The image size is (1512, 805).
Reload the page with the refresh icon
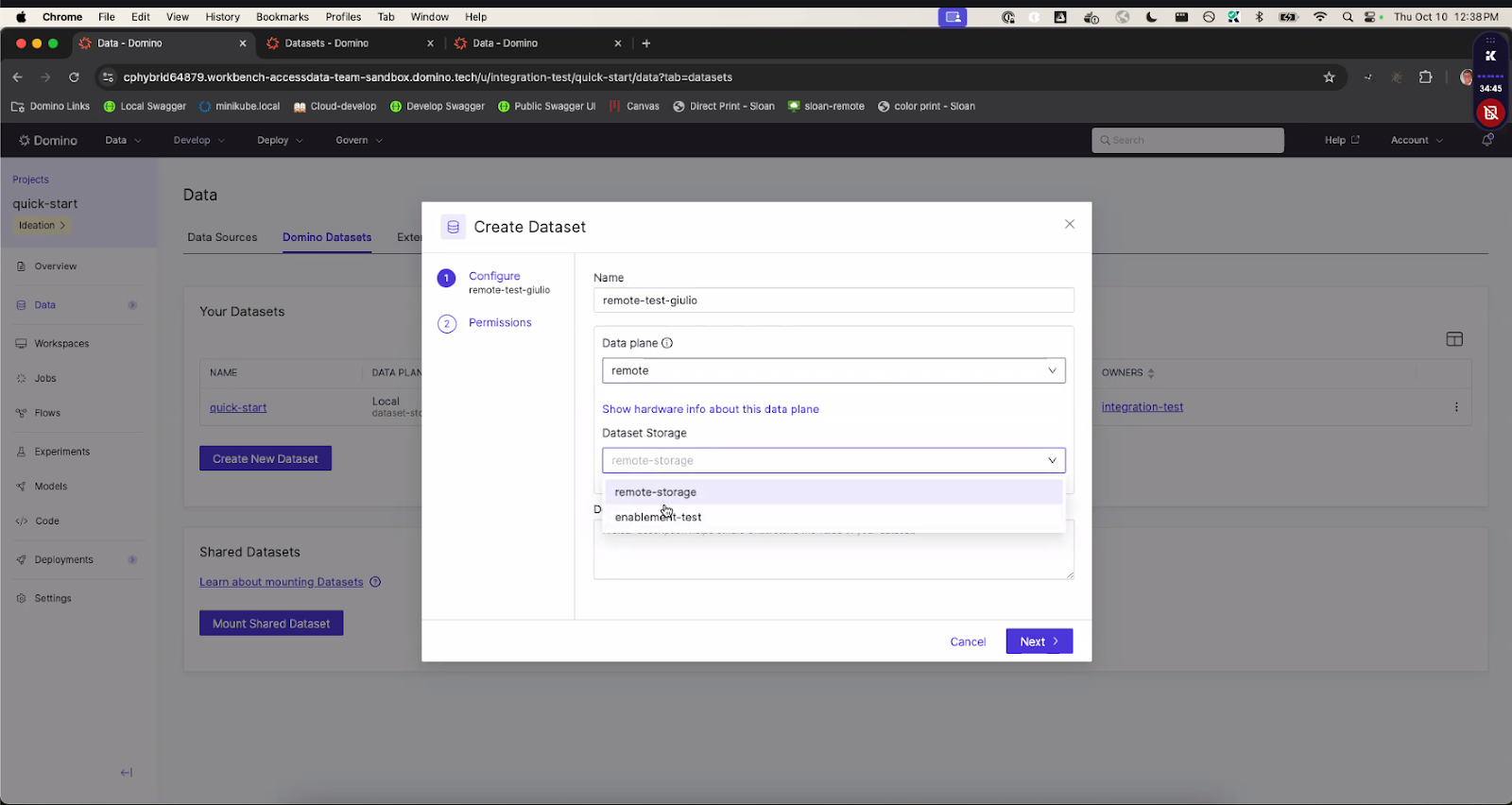point(74,77)
